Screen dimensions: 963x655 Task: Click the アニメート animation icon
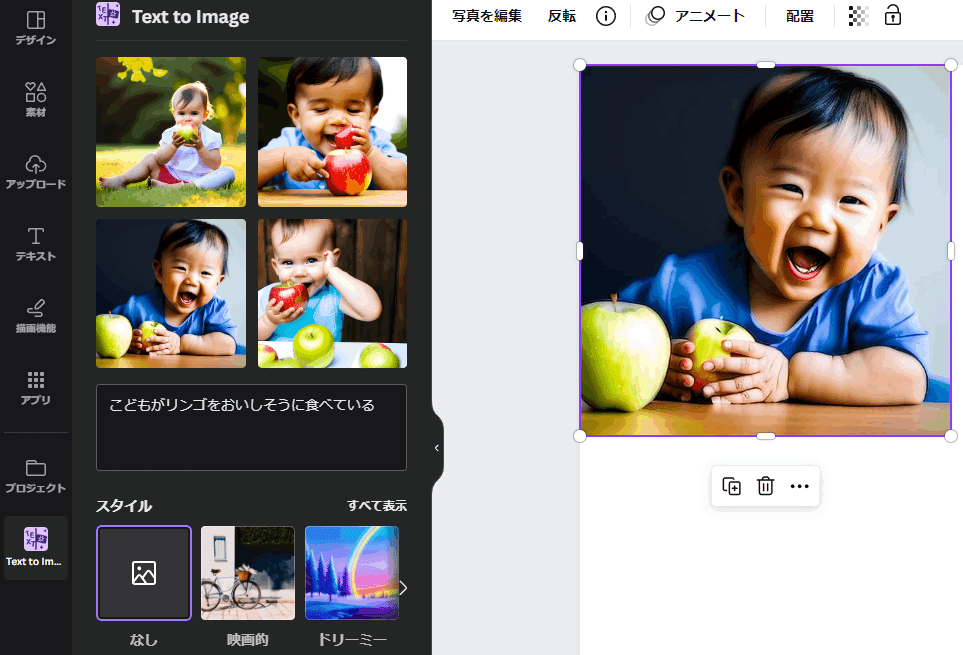tap(655, 16)
